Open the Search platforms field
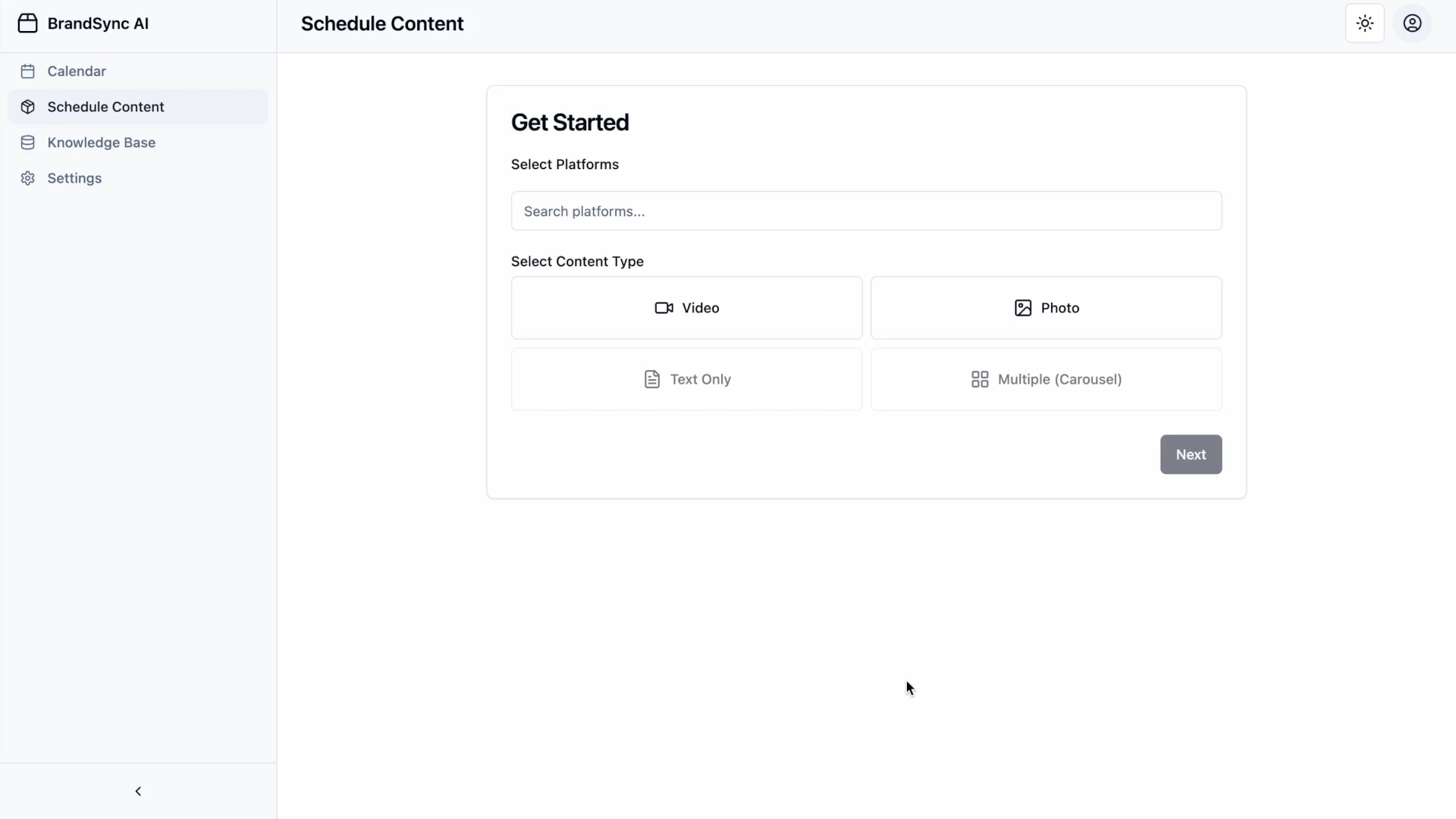This screenshot has width=1456, height=819. coord(865,211)
